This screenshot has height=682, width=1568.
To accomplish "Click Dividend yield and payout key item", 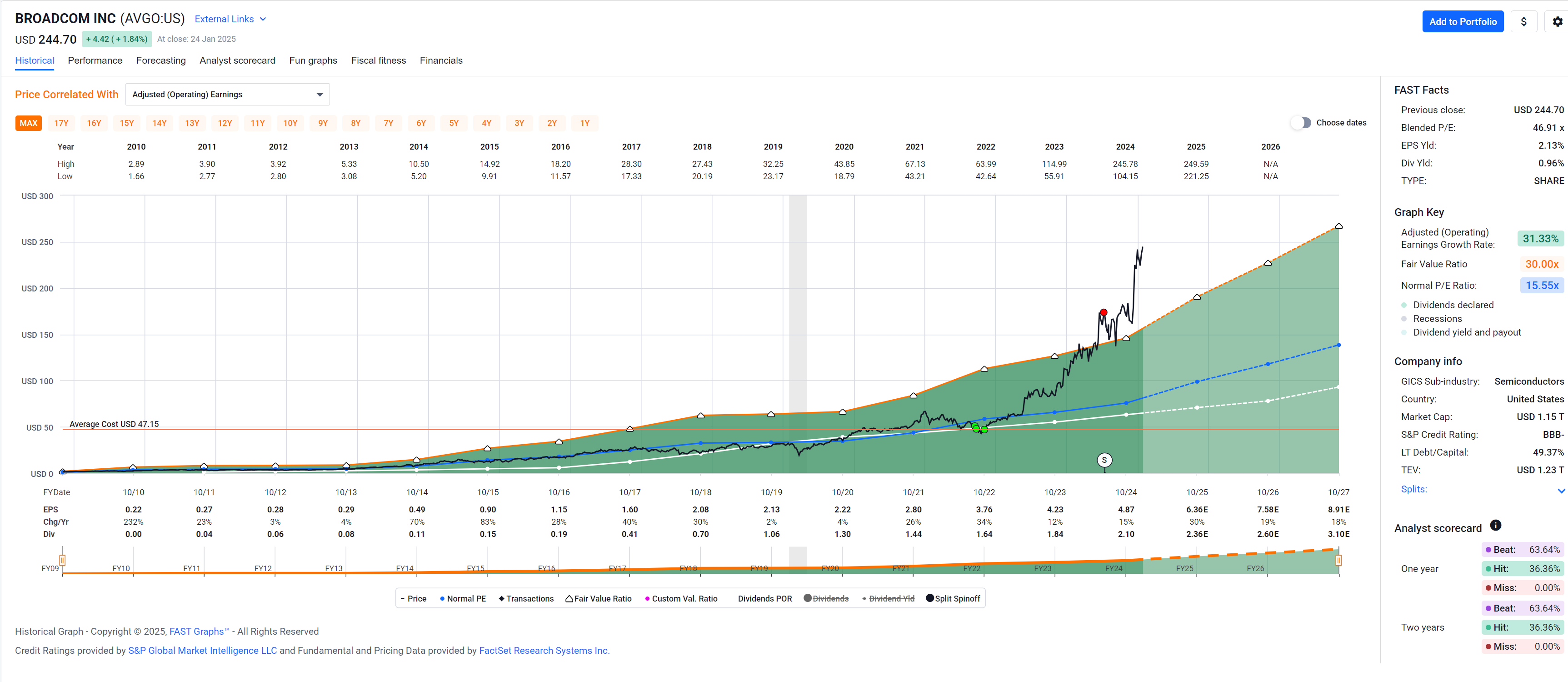I will (1460, 332).
